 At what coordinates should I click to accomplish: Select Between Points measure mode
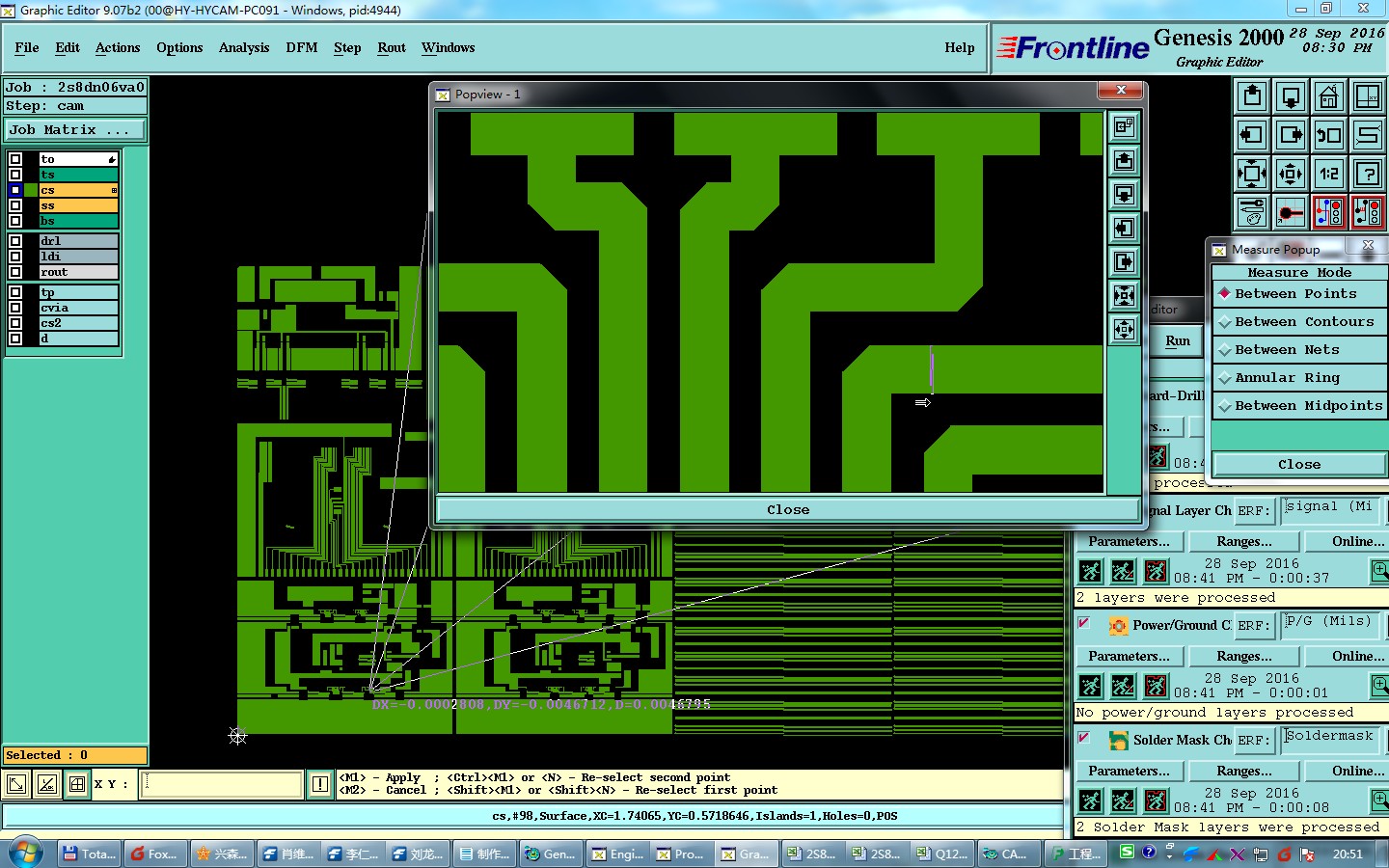tap(1299, 294)
